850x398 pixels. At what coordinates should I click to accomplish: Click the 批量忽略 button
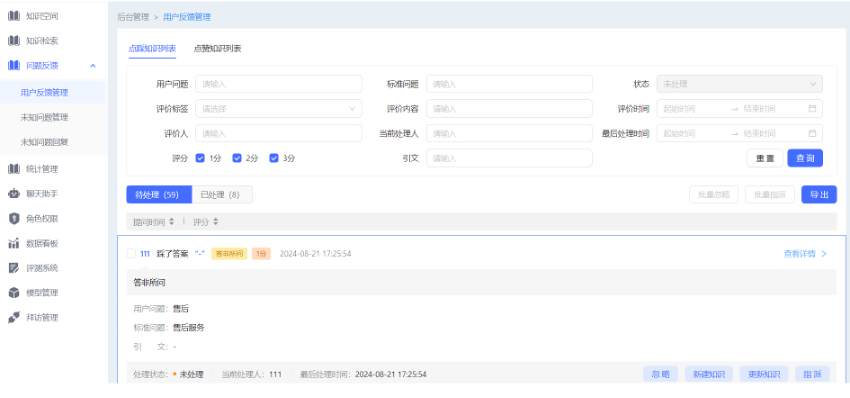(x=714, y=195)
